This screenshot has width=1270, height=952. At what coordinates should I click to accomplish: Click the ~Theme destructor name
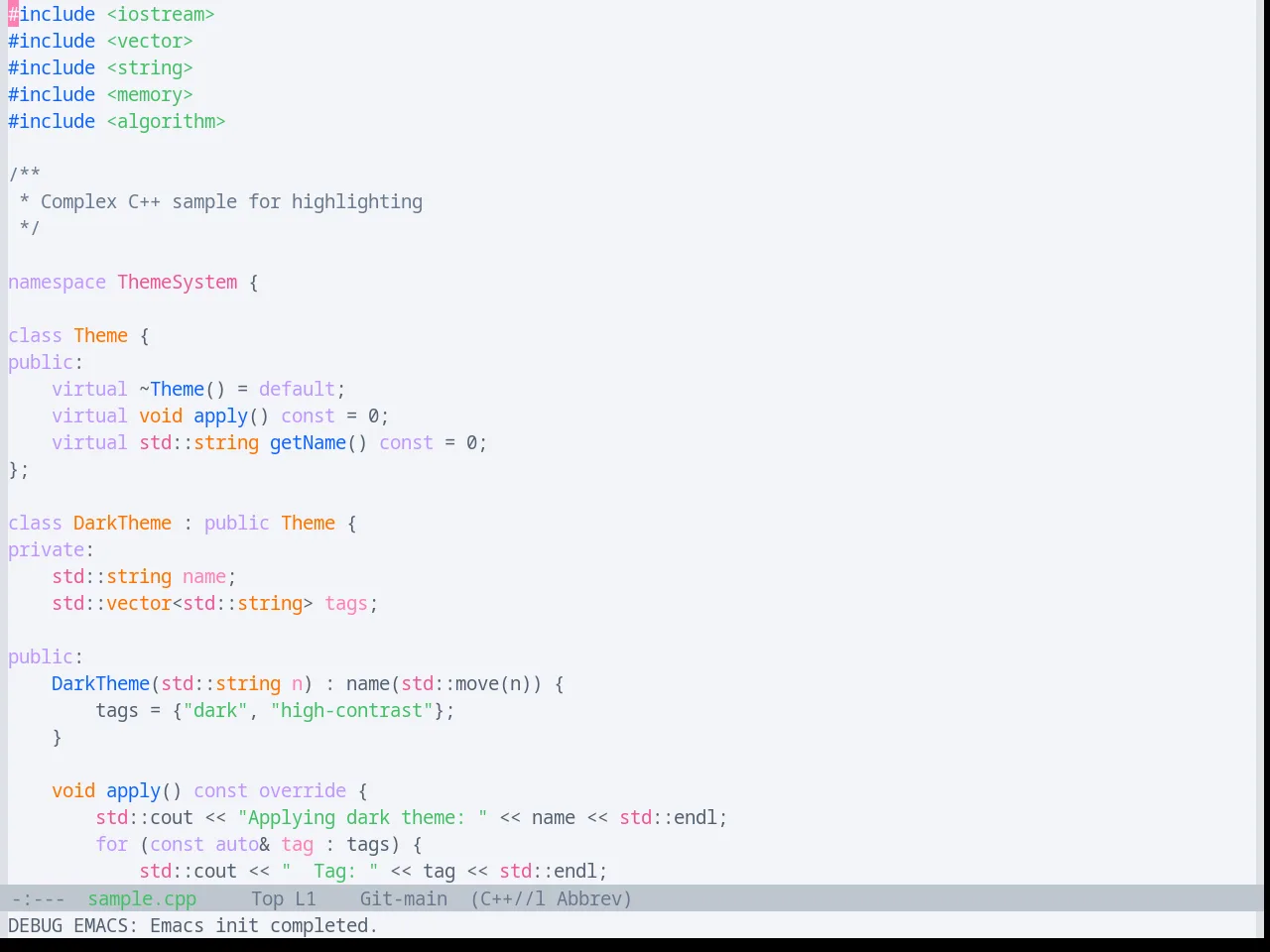(172, 389)
